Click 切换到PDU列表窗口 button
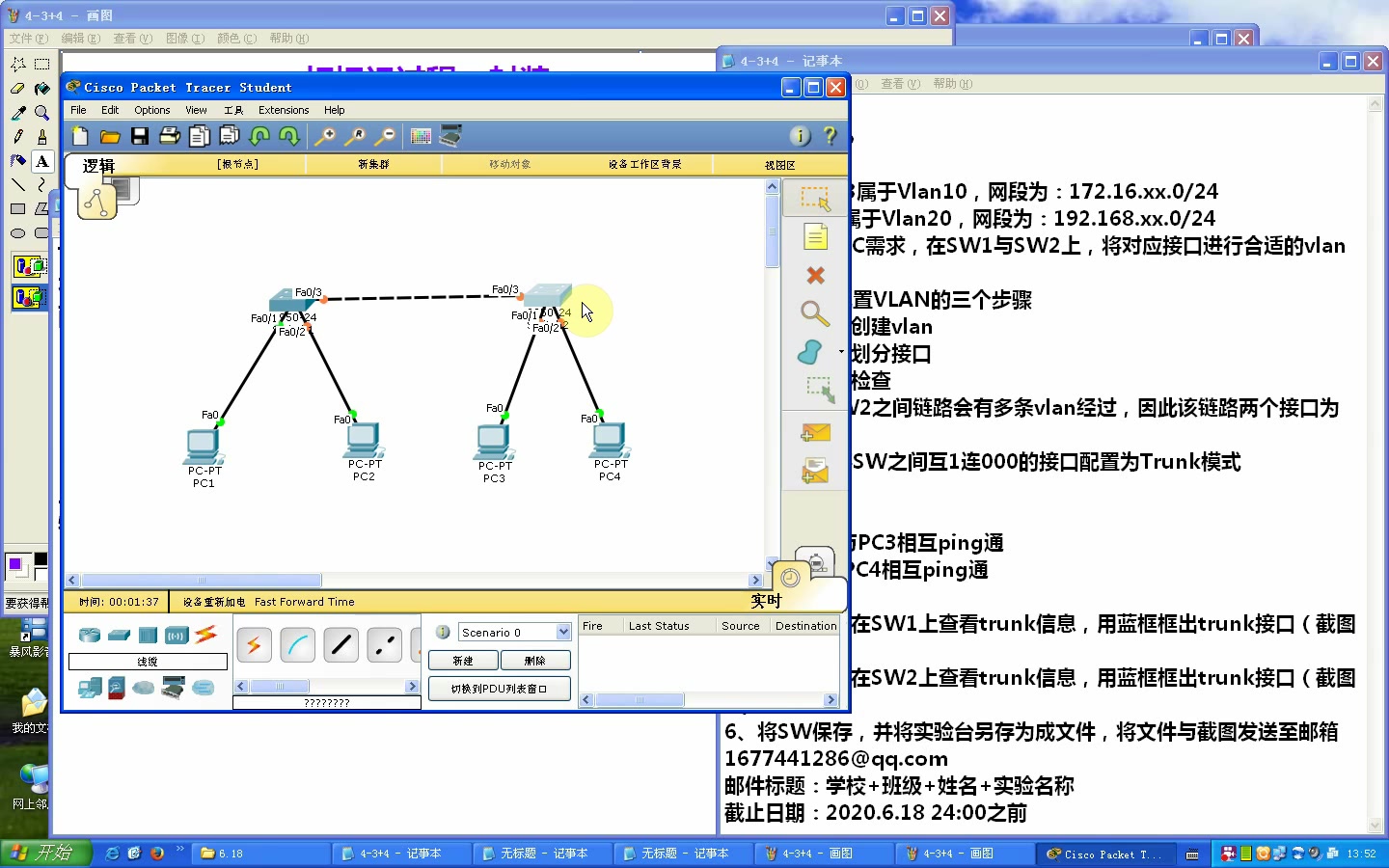This screenshot has width=1389, height=868. [x=499, y=689]
